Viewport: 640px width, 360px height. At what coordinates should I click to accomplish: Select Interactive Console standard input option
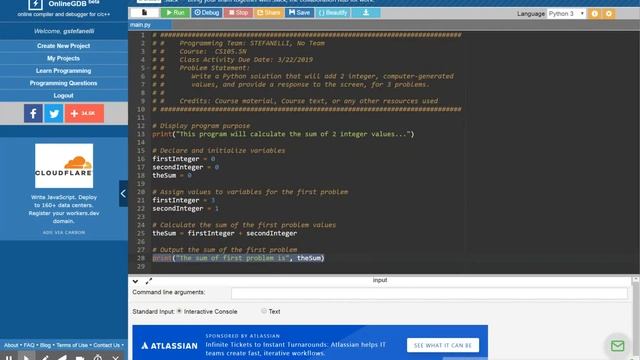click(x=179, y=311)
